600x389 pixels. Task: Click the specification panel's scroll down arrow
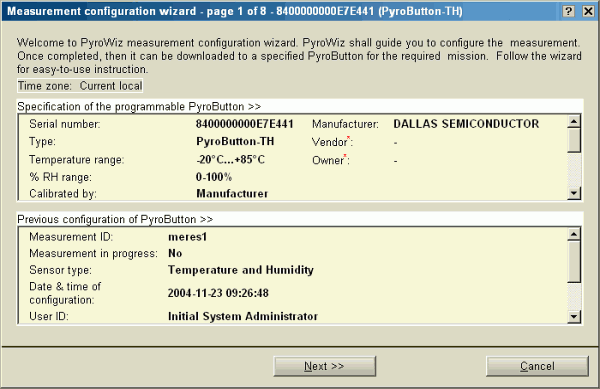(x=574, y=193)
